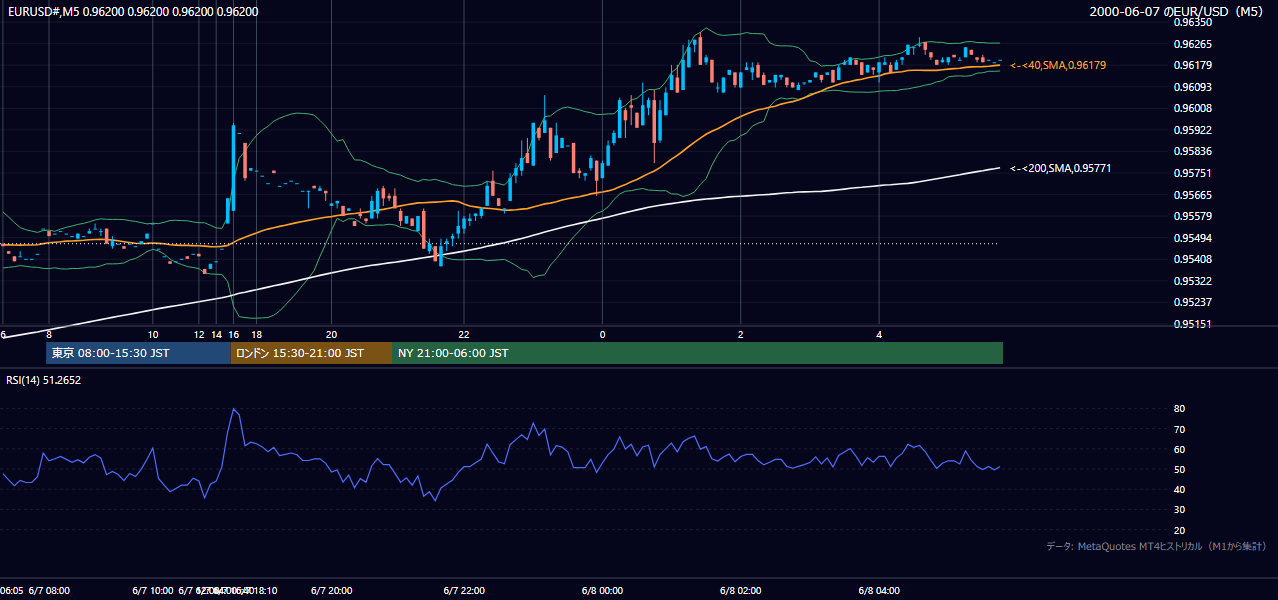Click the bottom date label '6/8 00:00'
Image resolution: width=1278 pixels, height=600 pixels.
pos(602,590)
